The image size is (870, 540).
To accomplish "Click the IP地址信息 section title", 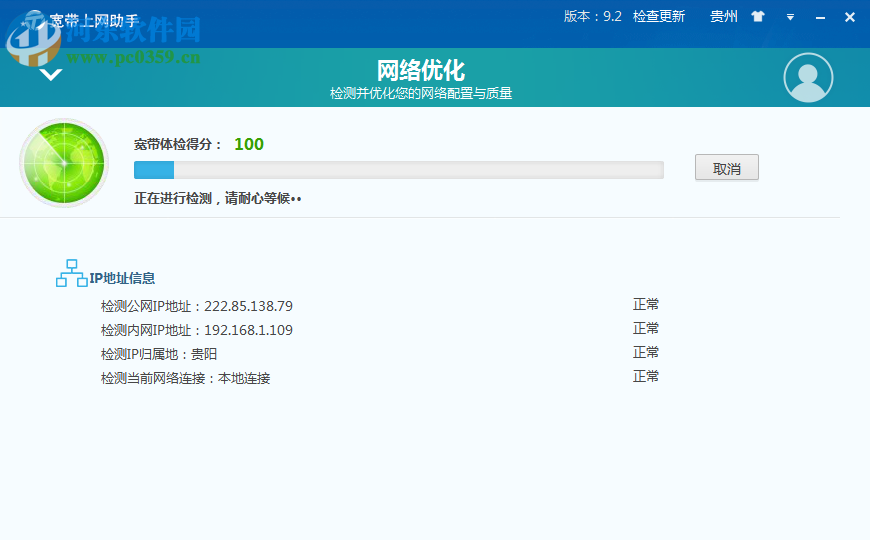I will [x=122, y=278].
